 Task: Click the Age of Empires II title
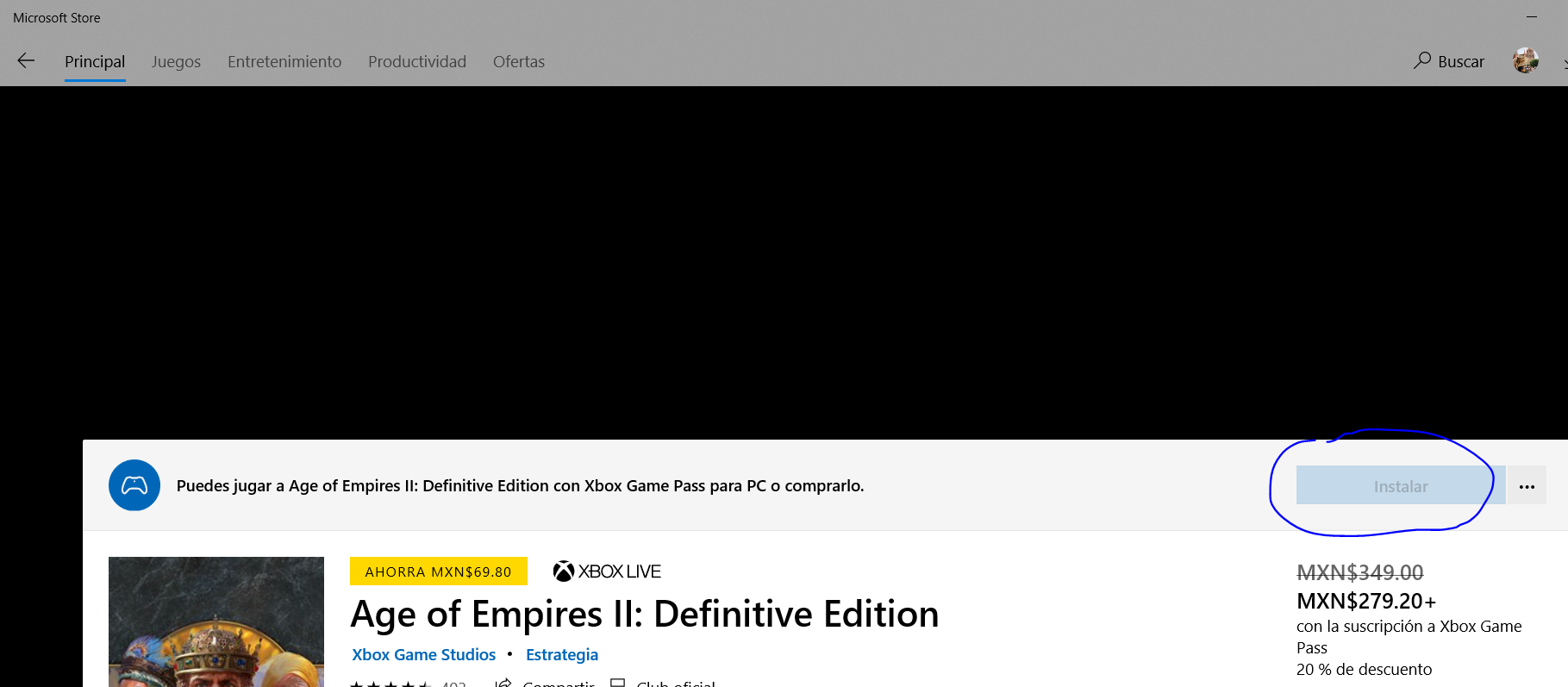645,615
